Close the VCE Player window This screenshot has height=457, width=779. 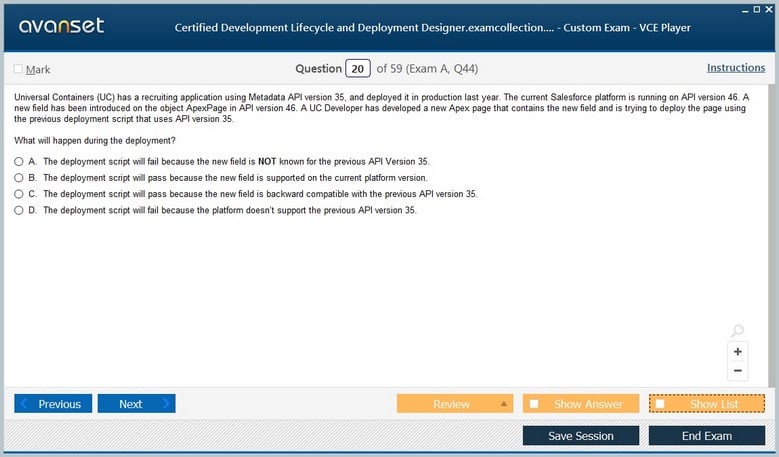(769, 9)
